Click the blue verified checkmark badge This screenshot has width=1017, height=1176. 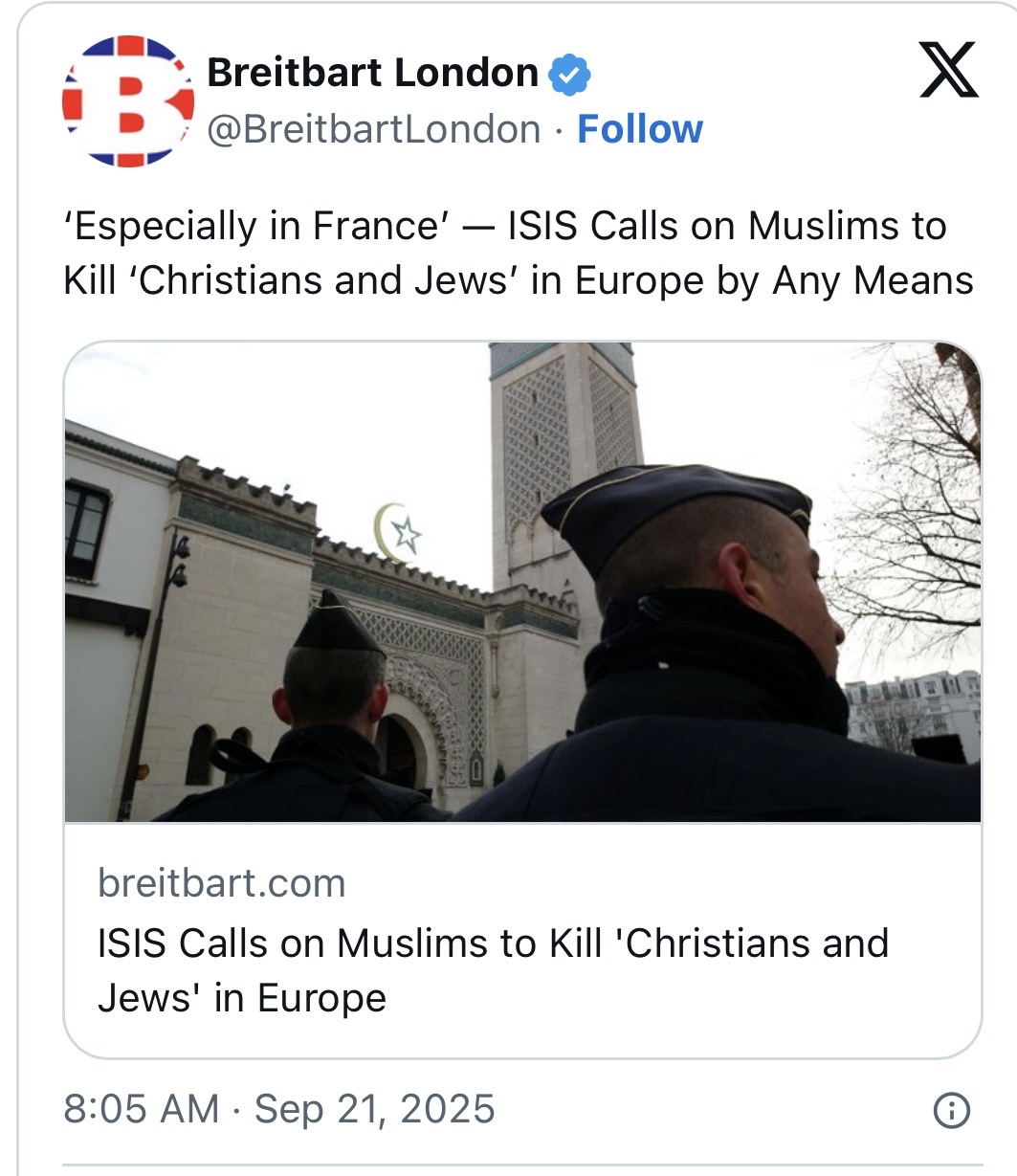(570, 75)
